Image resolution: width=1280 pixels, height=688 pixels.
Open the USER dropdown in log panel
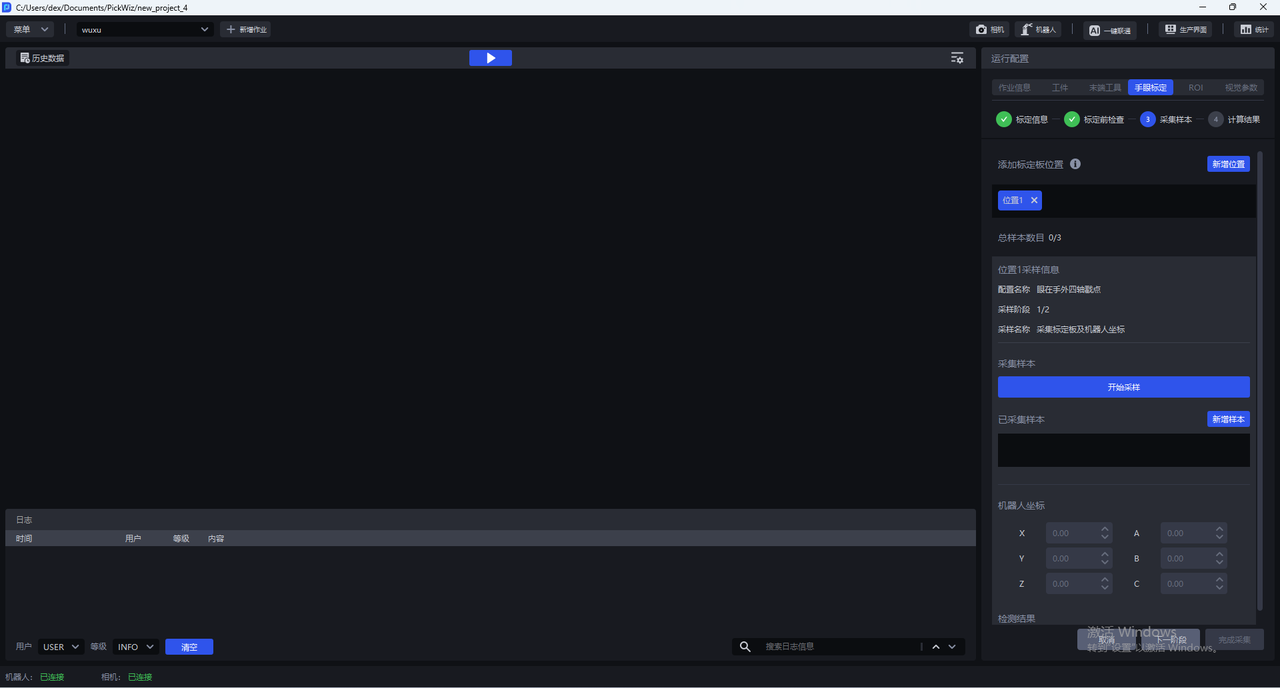point(61,647)
